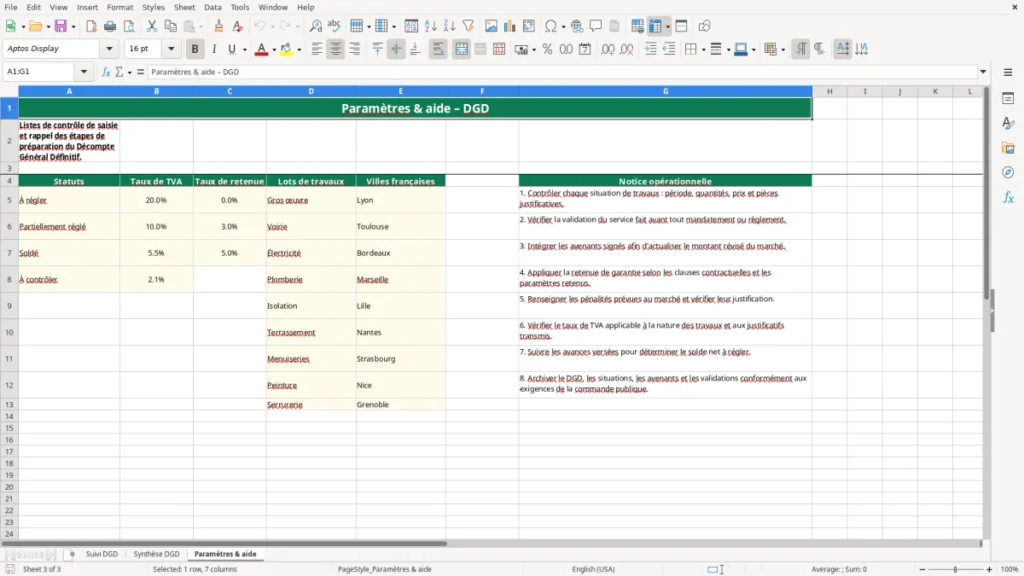Viewport: 1024px width, 576px height.
Task: Click the Save document icon
Action: tap(60, 26)
